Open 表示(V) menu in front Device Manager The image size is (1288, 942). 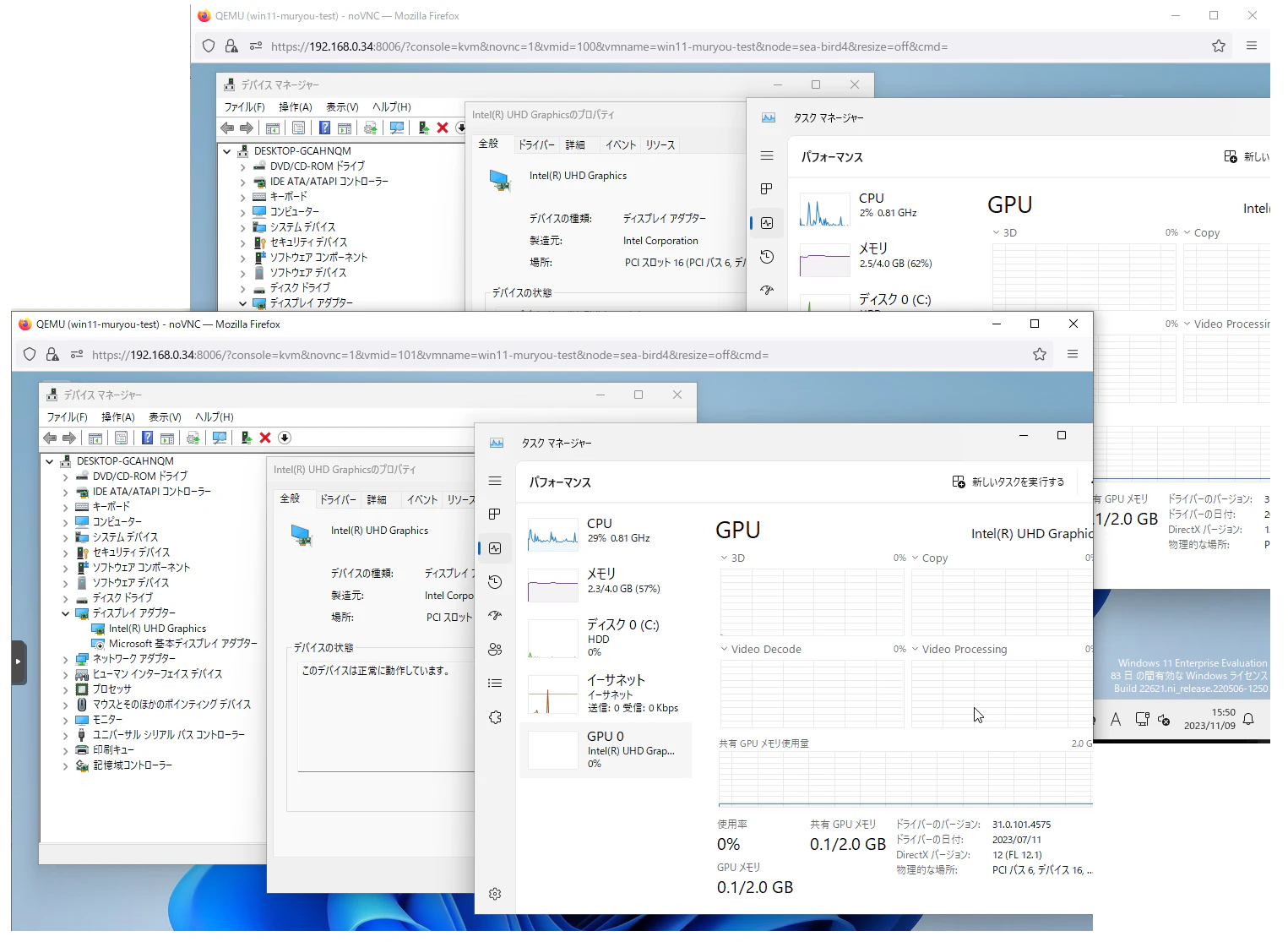166,417
